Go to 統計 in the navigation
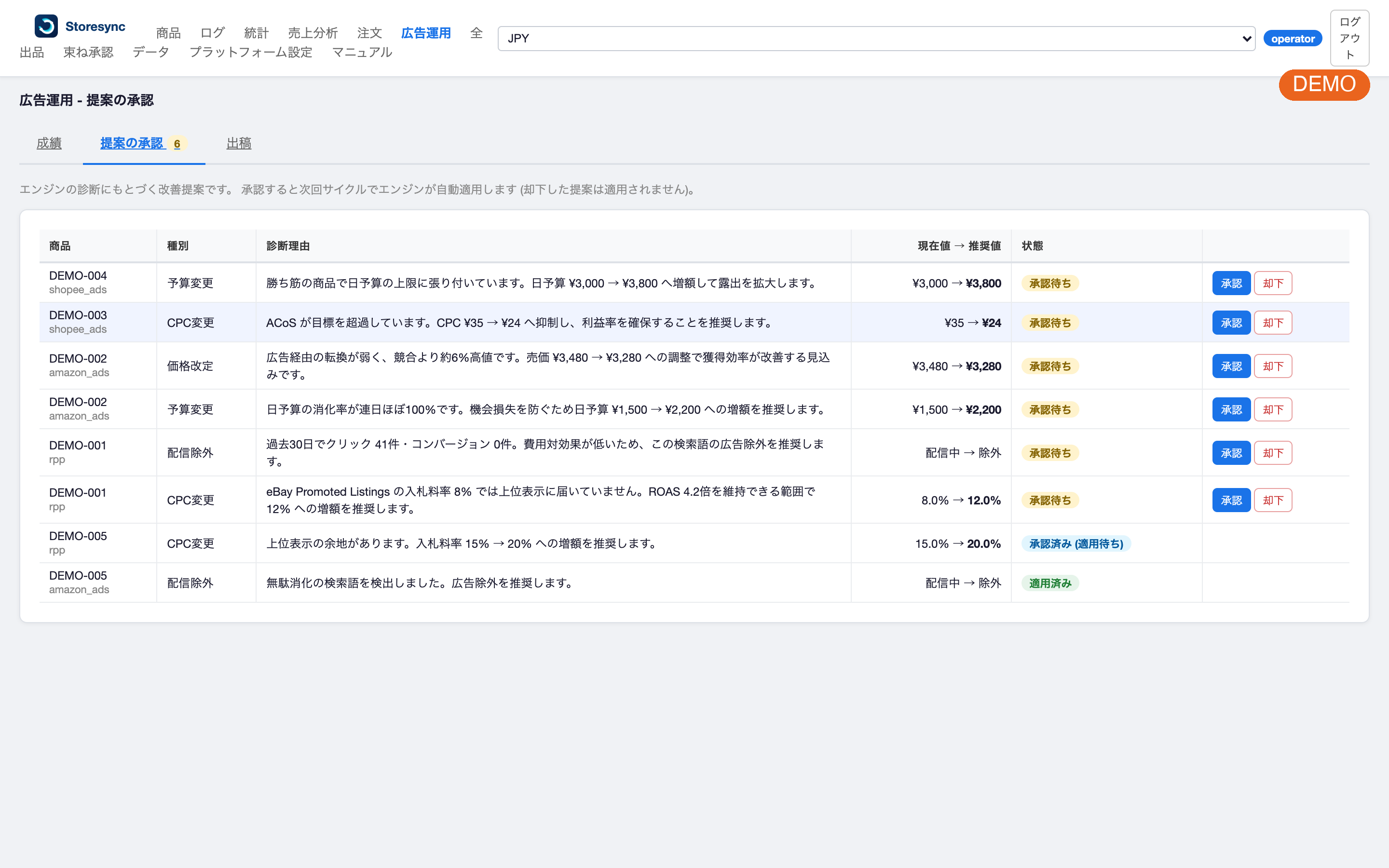This screenshot has height=868, width=1389. pyautogui.click(x=256, y=33)
